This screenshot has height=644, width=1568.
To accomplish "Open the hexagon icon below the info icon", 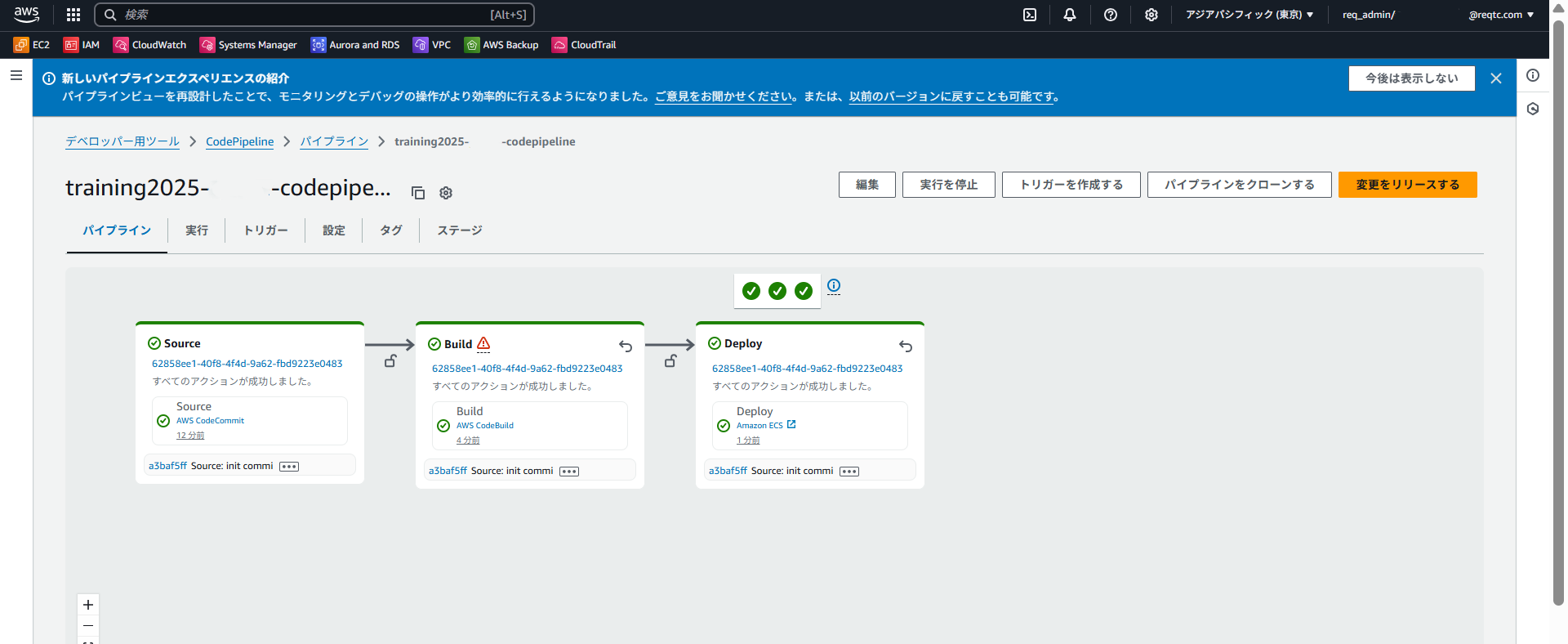I will (x=1533, y=109).
